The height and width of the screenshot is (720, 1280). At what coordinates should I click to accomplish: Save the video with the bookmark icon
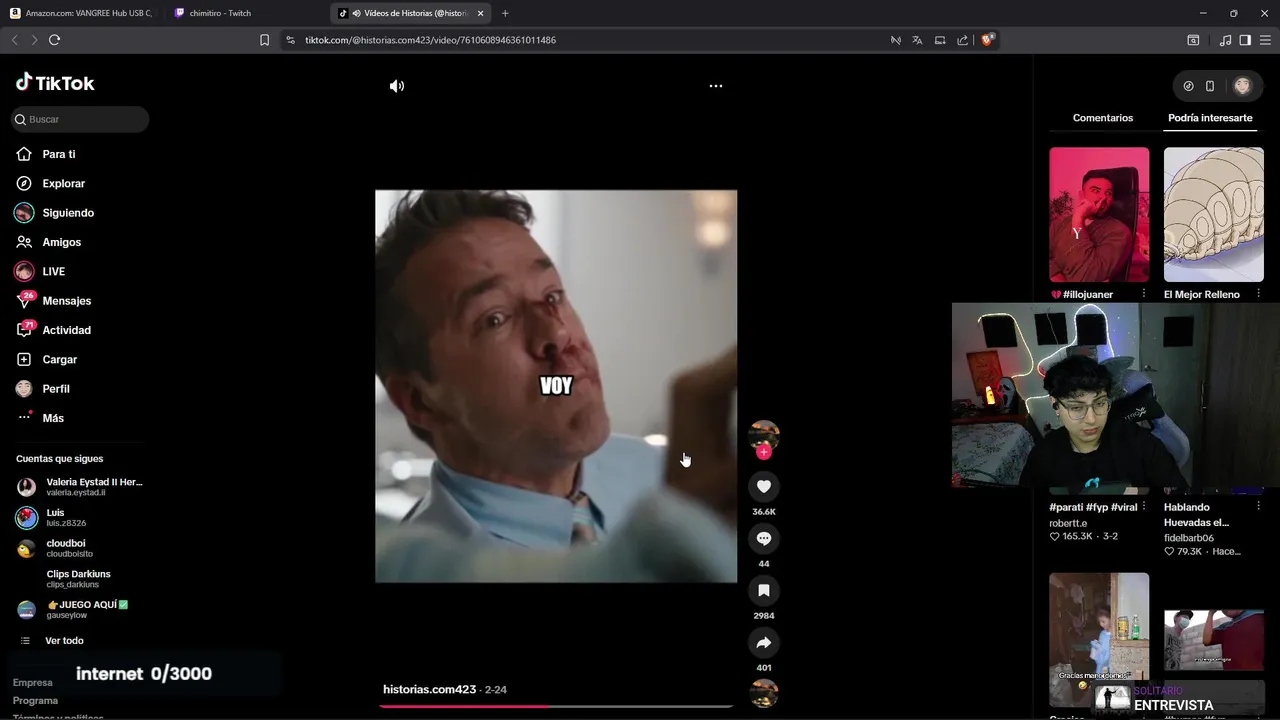click(x=764, y=590)
